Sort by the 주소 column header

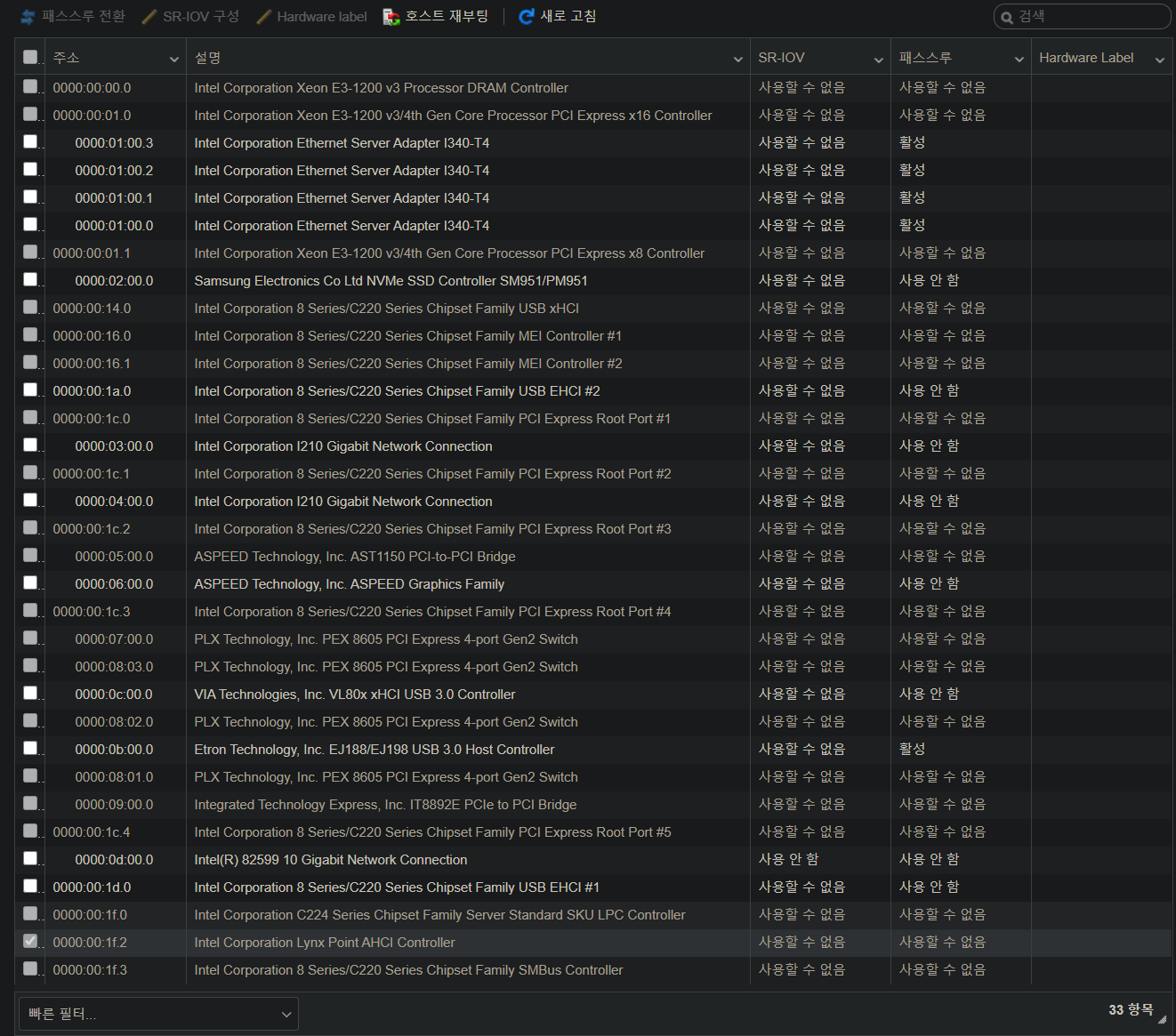click(x=67, y=58)
